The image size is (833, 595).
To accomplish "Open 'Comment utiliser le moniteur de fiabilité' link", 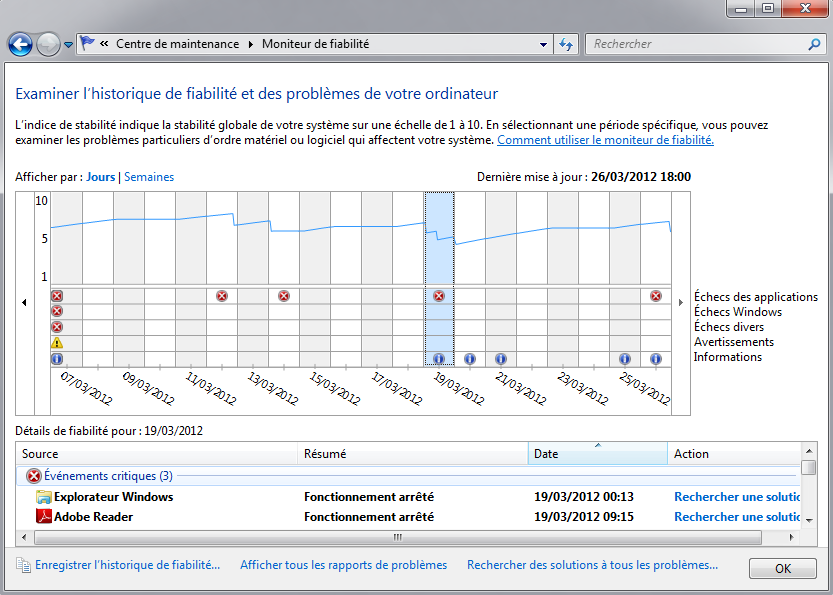I will coord(605,140).
